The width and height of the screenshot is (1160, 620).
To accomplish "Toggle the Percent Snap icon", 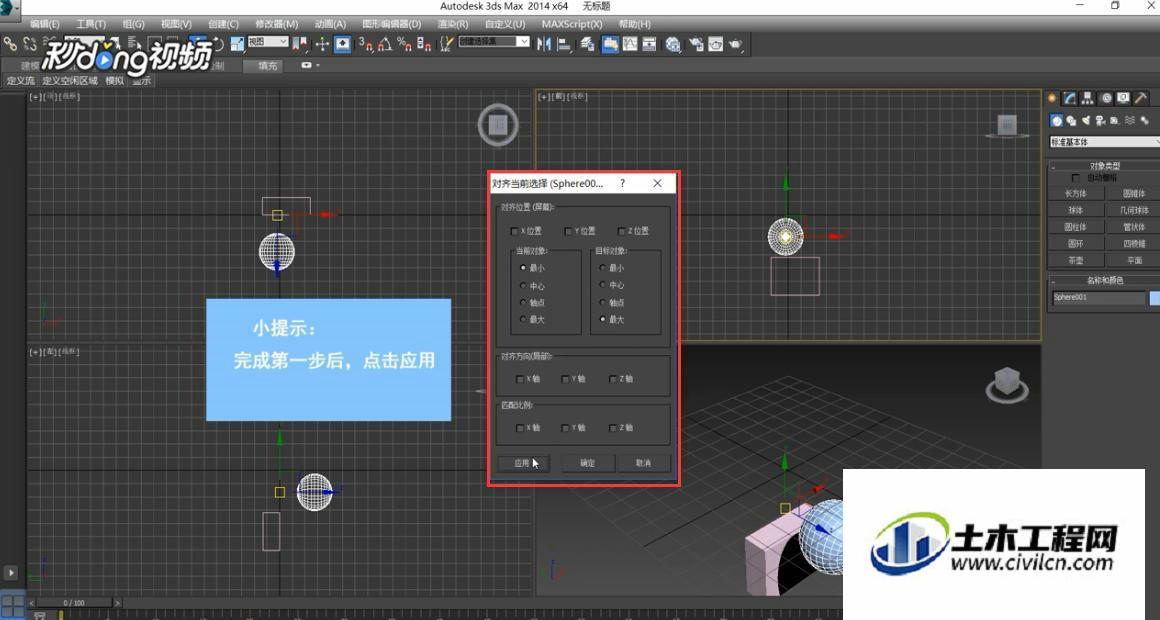I will (404, 44).
